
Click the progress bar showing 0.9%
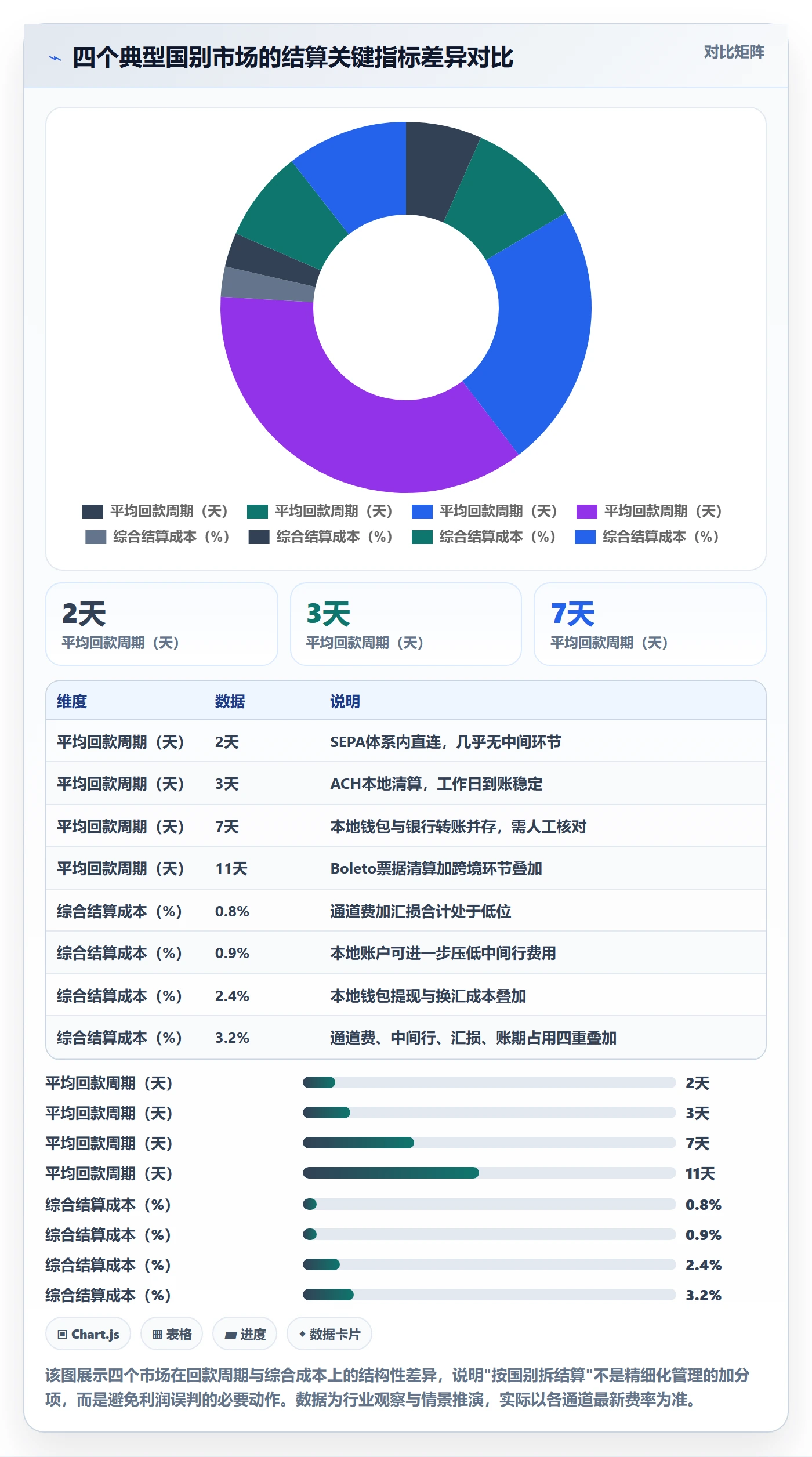pyautogui.click(x=489, y=1234)
